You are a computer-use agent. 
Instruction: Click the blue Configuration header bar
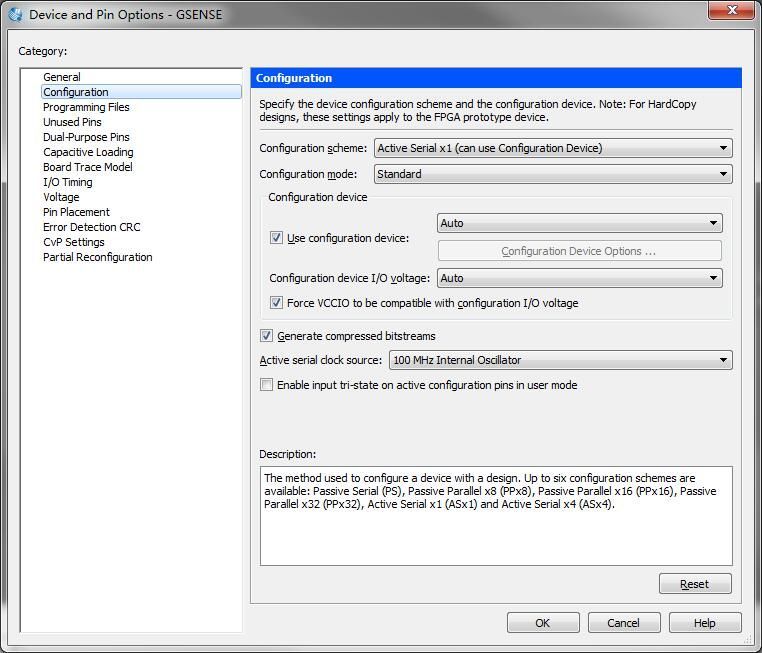(496, 78)
